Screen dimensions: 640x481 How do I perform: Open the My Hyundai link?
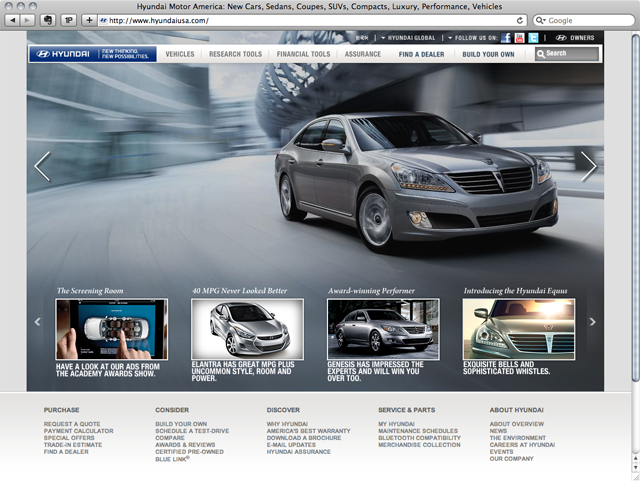point(396,424)
